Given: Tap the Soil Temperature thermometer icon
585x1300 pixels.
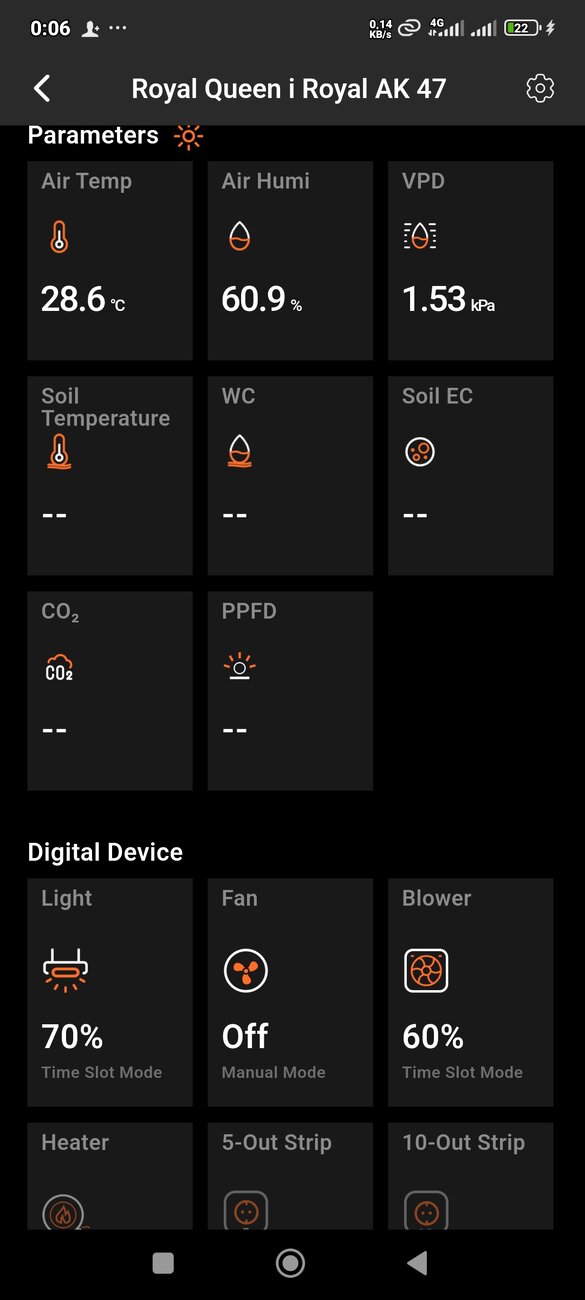Looking at the screenshot, I should [59, 452].
